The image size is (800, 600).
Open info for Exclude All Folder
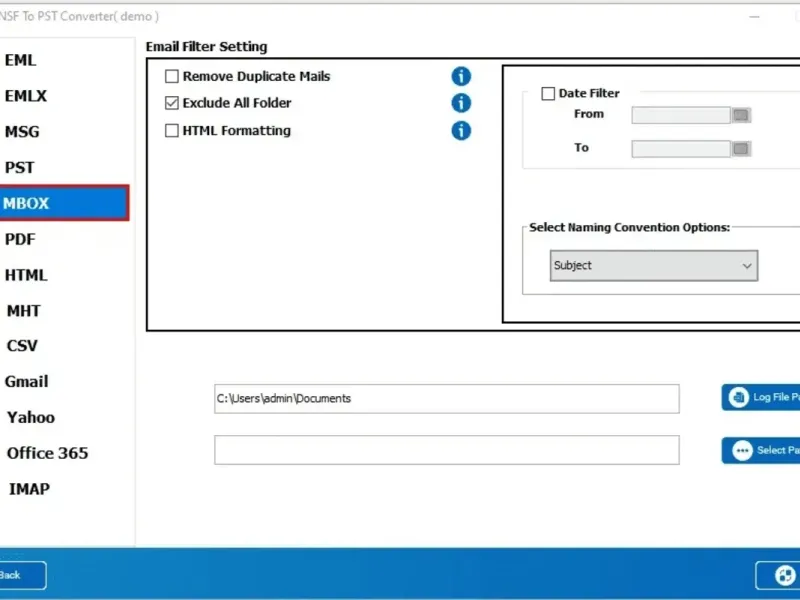(x=461, y=103)
